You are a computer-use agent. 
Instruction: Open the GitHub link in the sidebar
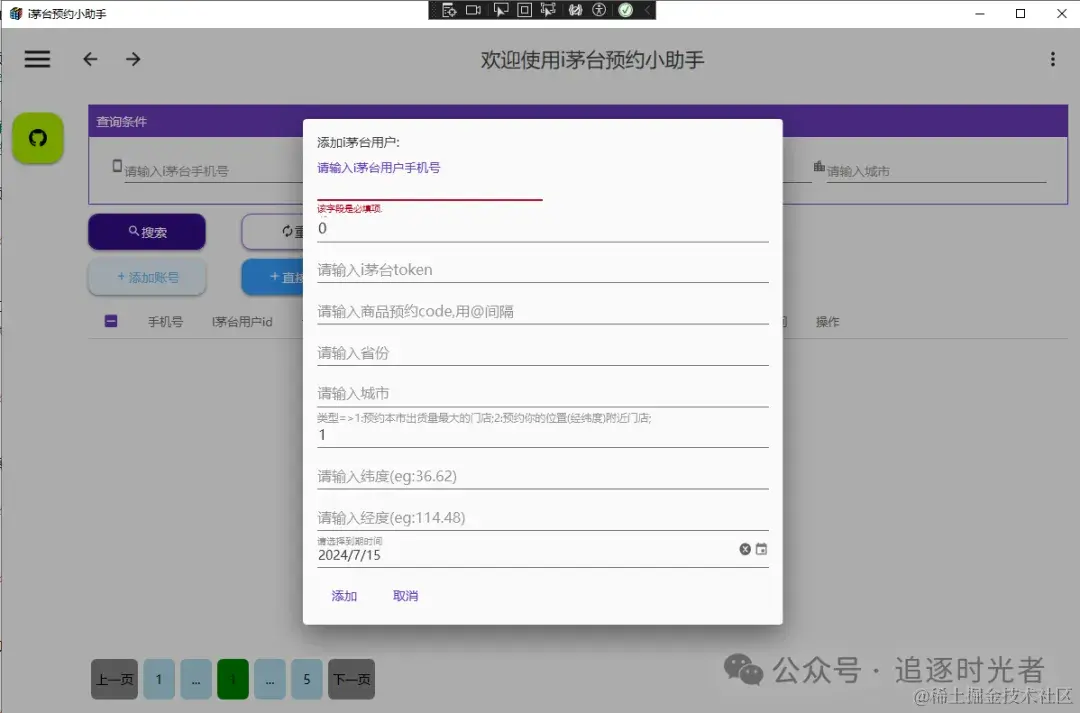tap(37, 138)
